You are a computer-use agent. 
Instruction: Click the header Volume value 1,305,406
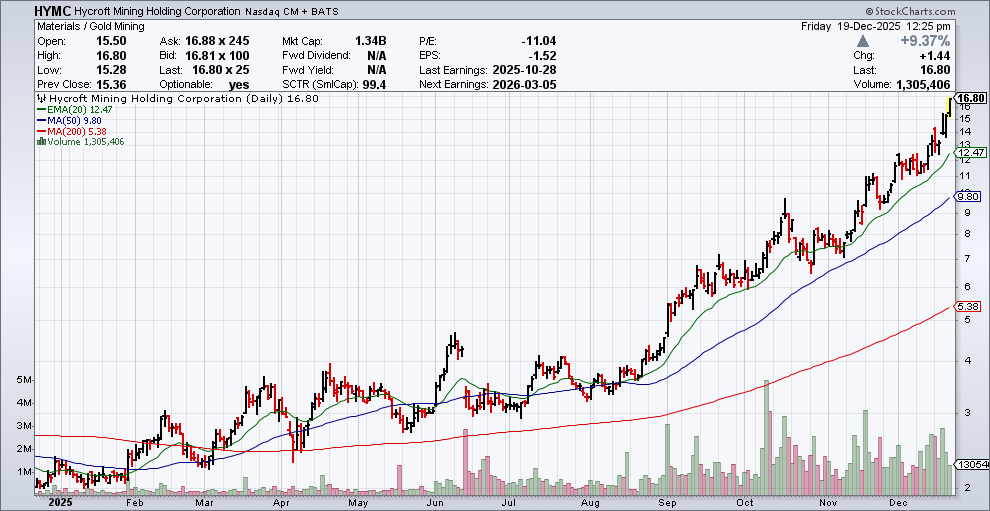click(921, 85)
